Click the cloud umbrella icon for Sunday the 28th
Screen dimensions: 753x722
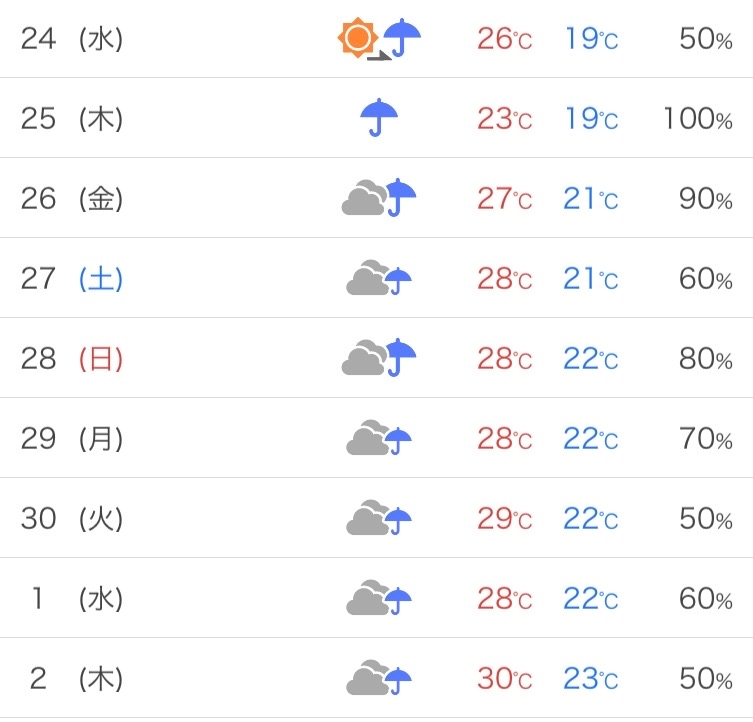(x=379, y=357)
